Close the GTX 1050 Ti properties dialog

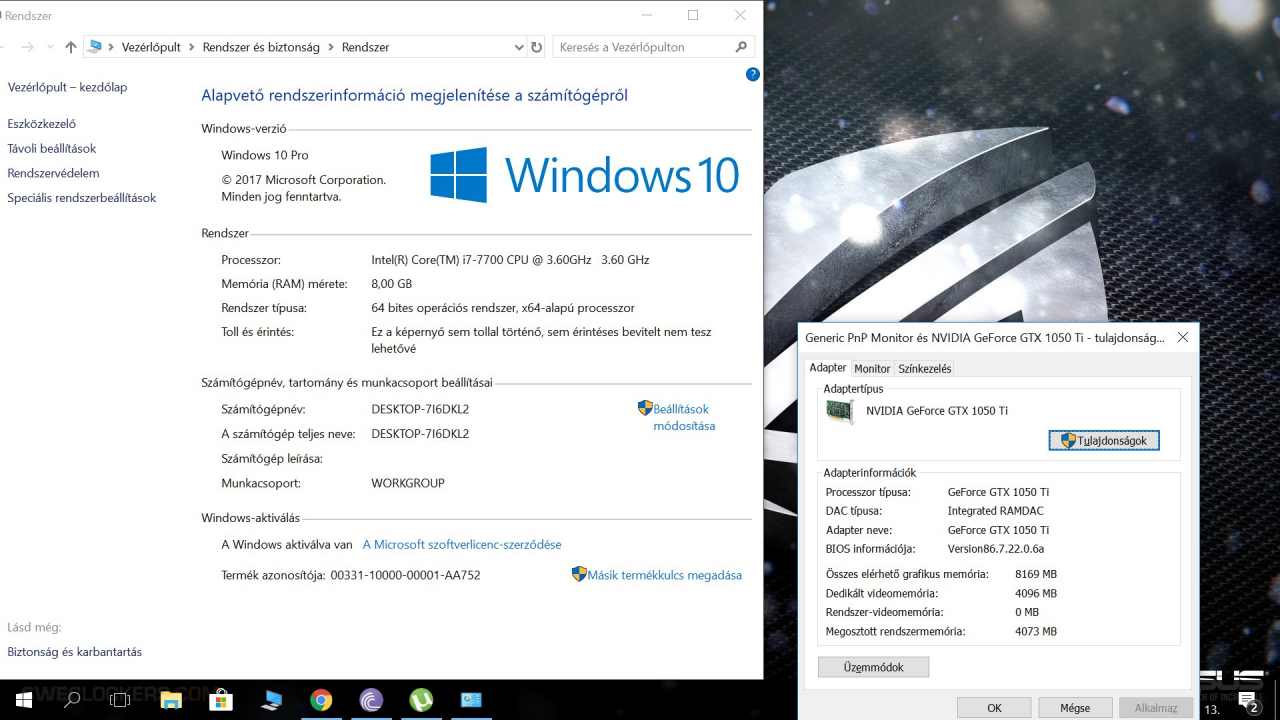click(x=1183, y=338)
